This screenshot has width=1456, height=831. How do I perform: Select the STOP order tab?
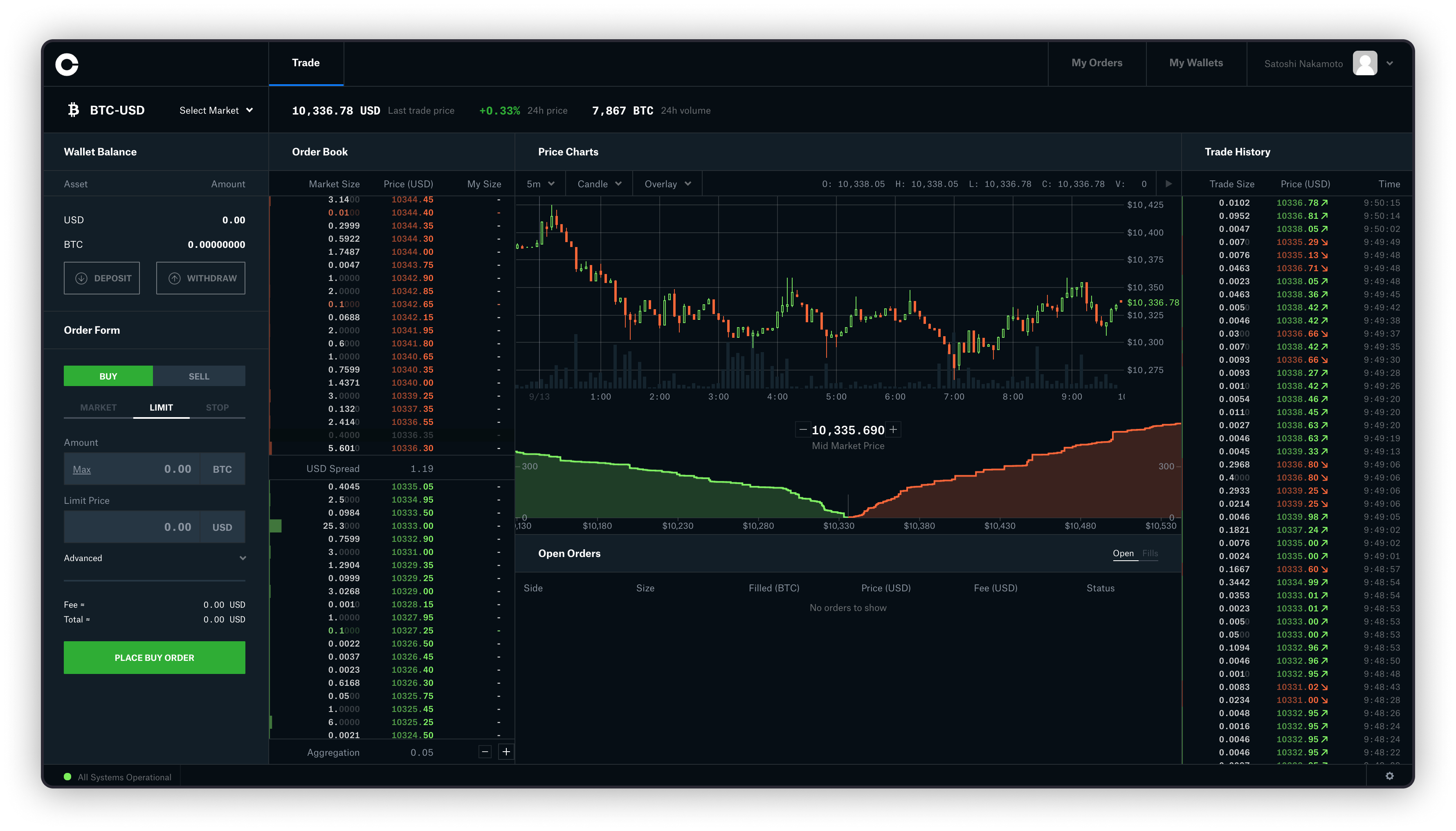(217, 407)
